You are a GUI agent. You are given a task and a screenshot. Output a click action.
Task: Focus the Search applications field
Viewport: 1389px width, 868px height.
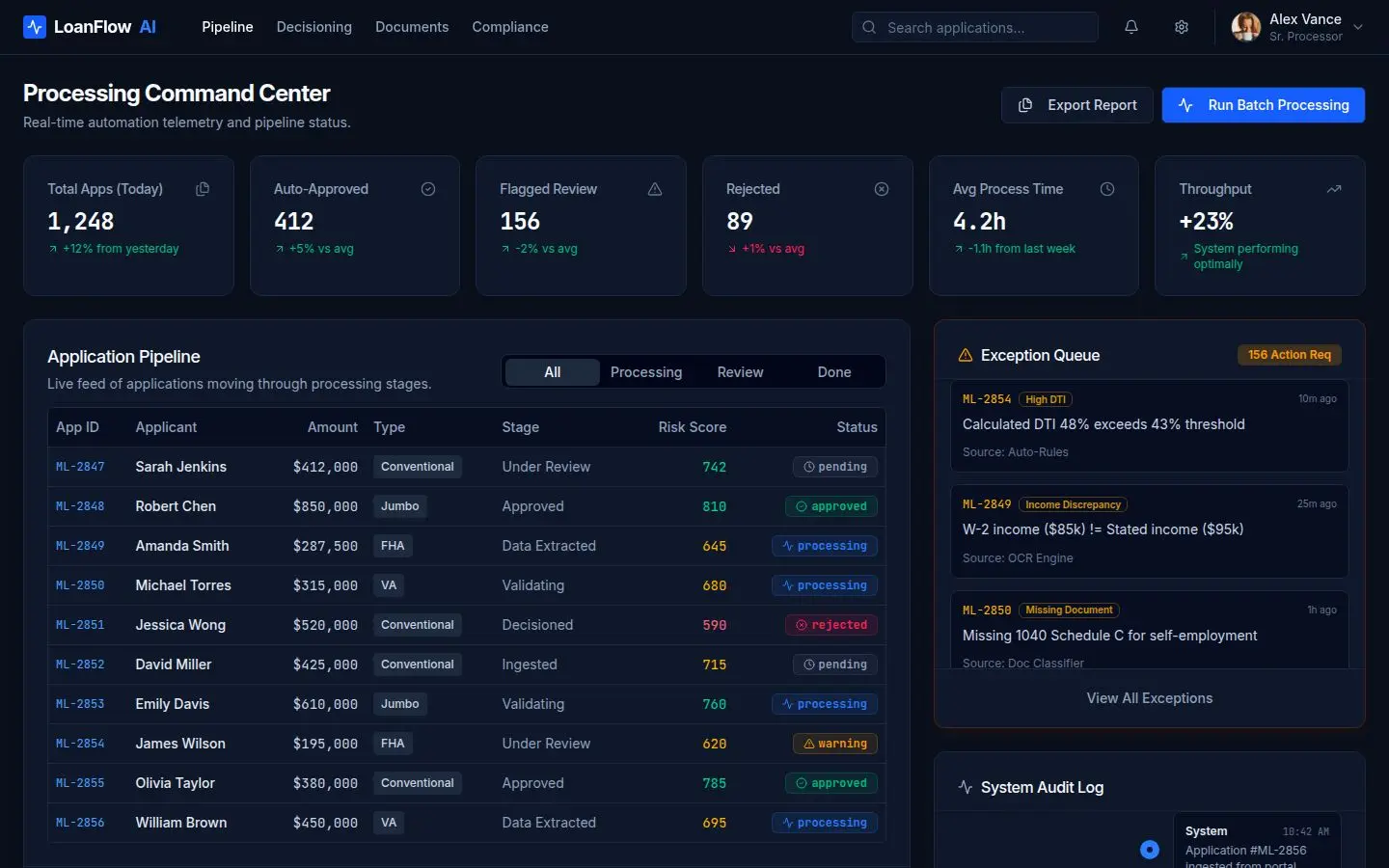click(x=984, y=27)
